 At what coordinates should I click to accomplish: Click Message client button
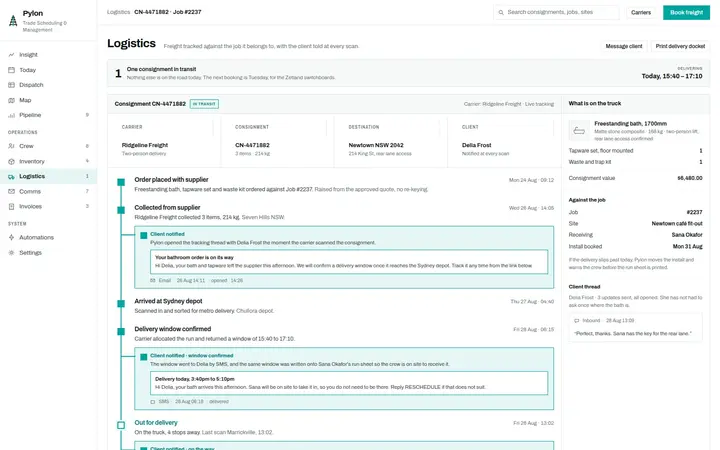(624, 46)
